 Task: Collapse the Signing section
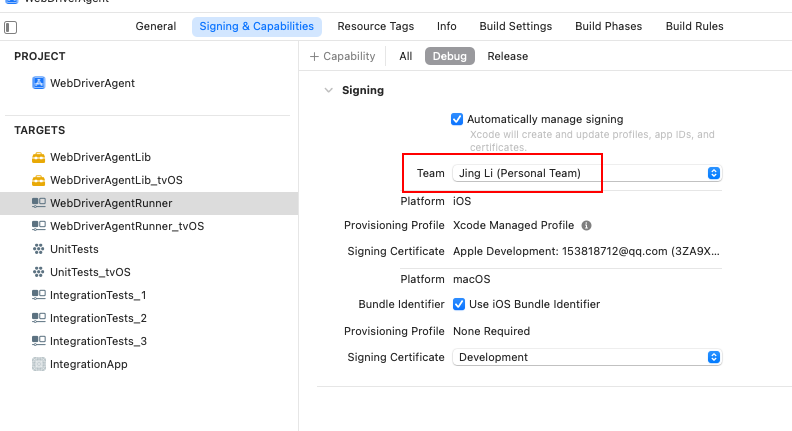[x=327, y=90]
